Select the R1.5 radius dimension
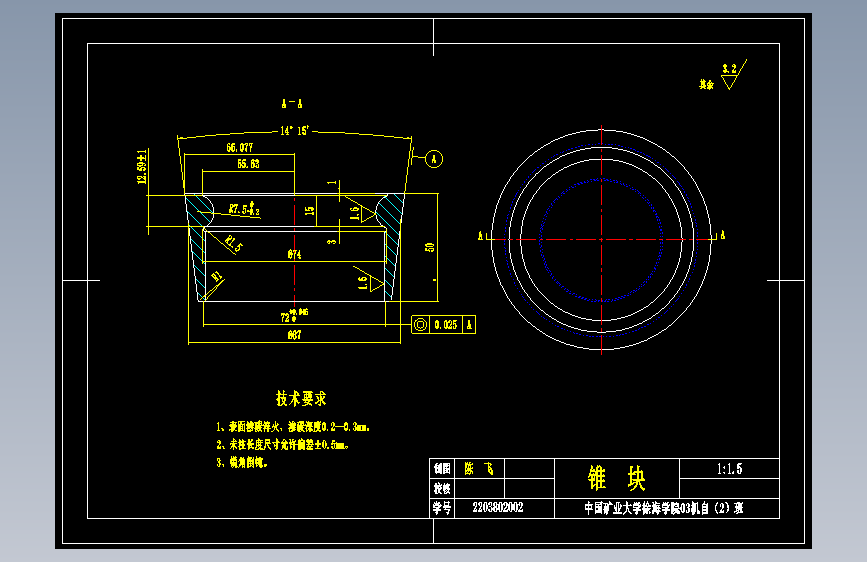 point(234,243)
